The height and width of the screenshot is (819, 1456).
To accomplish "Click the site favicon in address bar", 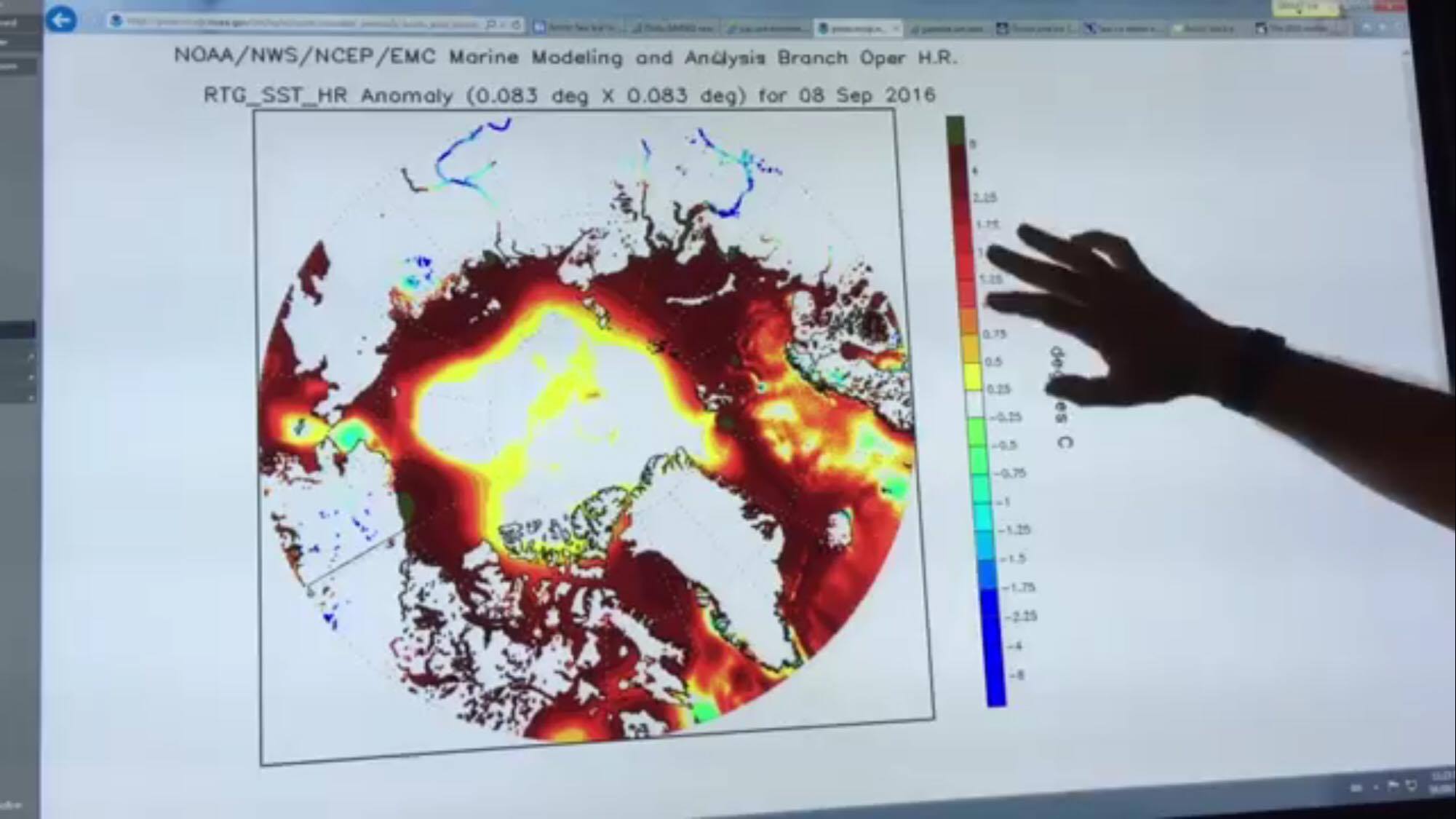I will pos(116,21).
